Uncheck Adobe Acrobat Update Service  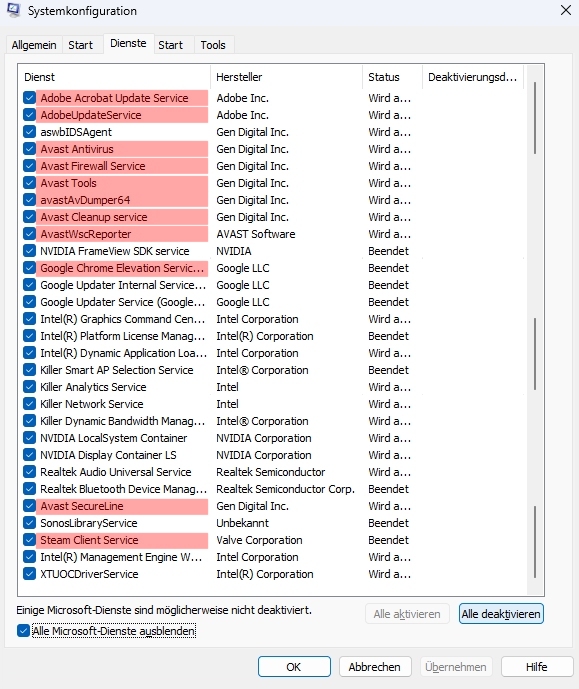coord(29,98)
